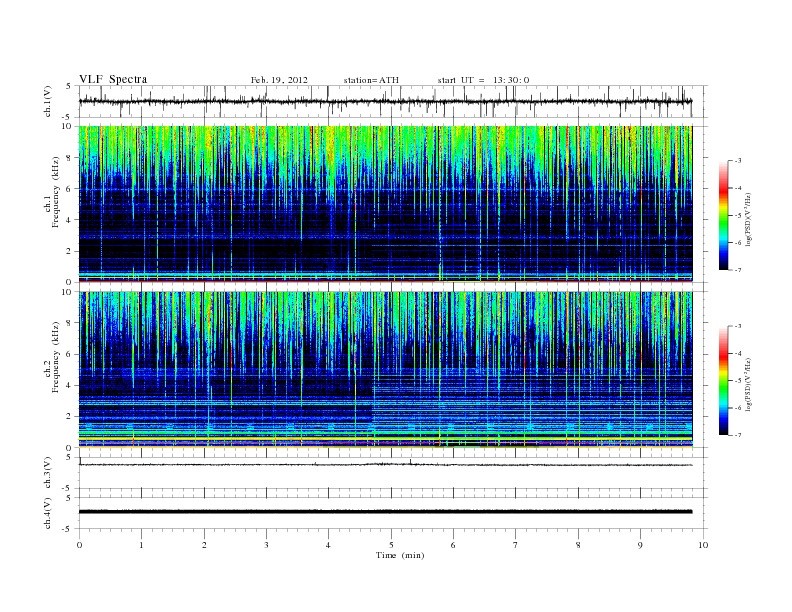This screenshot has height=612, width=792.
Task: Click the 'ch.3(V)' axis label
Action: [47, 473]
